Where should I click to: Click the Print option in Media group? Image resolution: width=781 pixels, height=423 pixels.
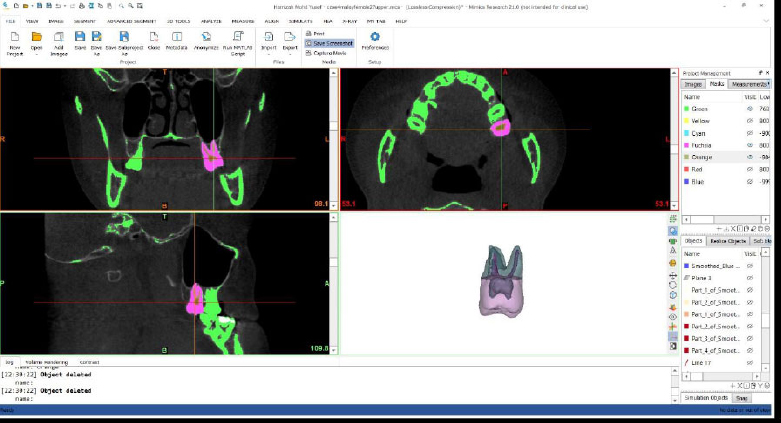[315, 33]
